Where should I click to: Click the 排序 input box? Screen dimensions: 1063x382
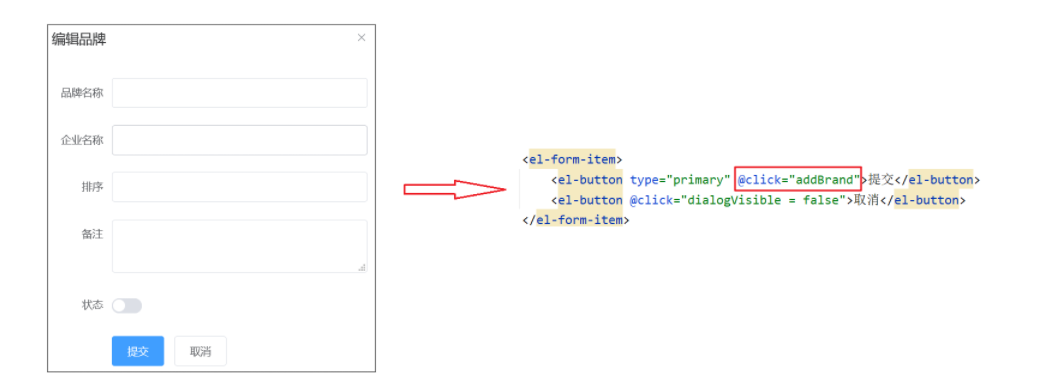point(239,187)
